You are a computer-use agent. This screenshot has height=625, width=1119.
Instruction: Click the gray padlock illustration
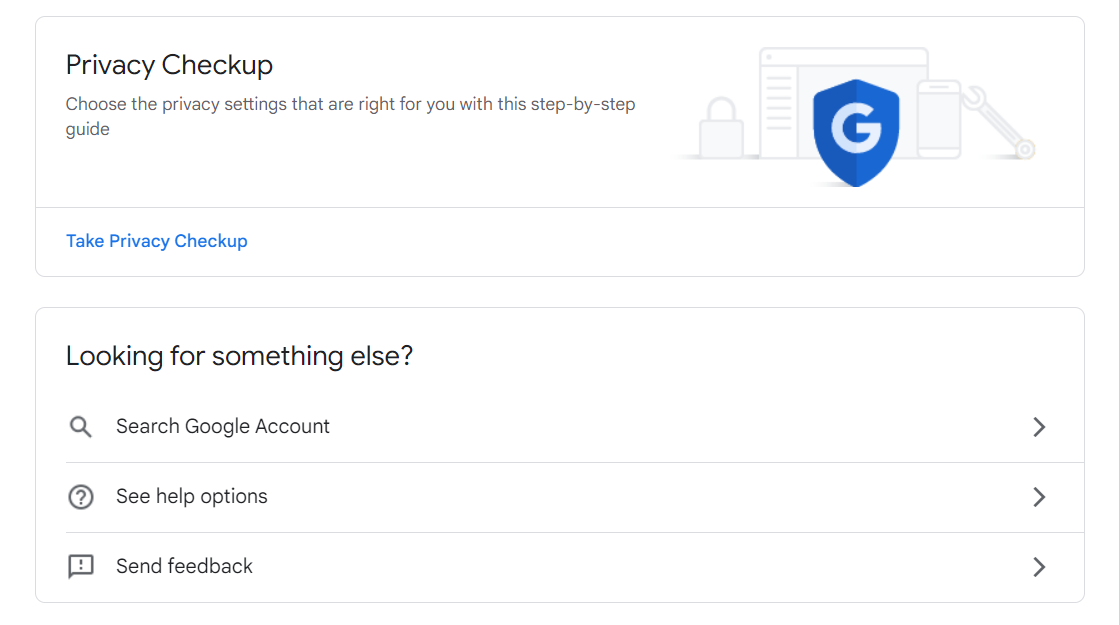[x=721, y=128]
